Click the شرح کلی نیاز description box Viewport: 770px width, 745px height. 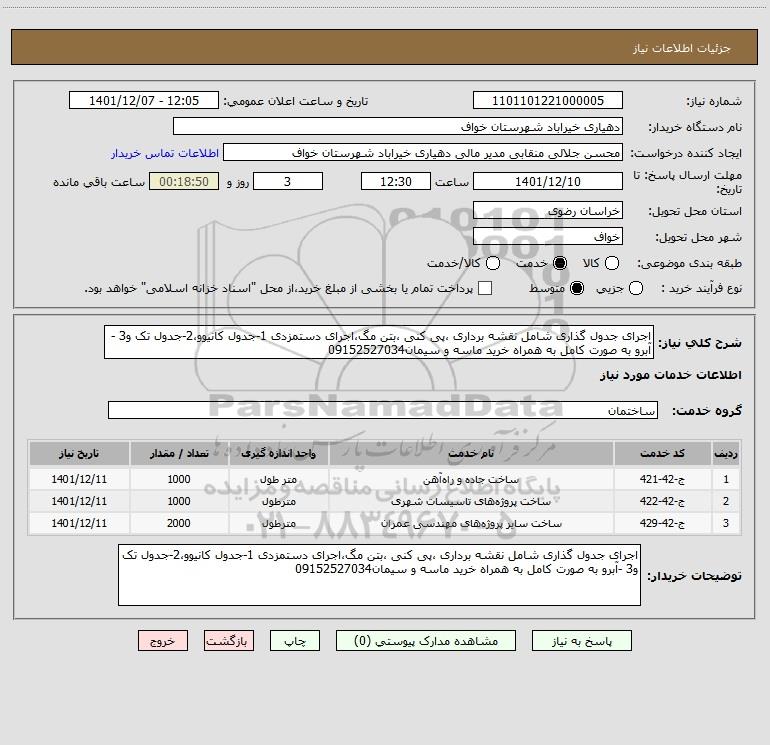pos(379,342)
